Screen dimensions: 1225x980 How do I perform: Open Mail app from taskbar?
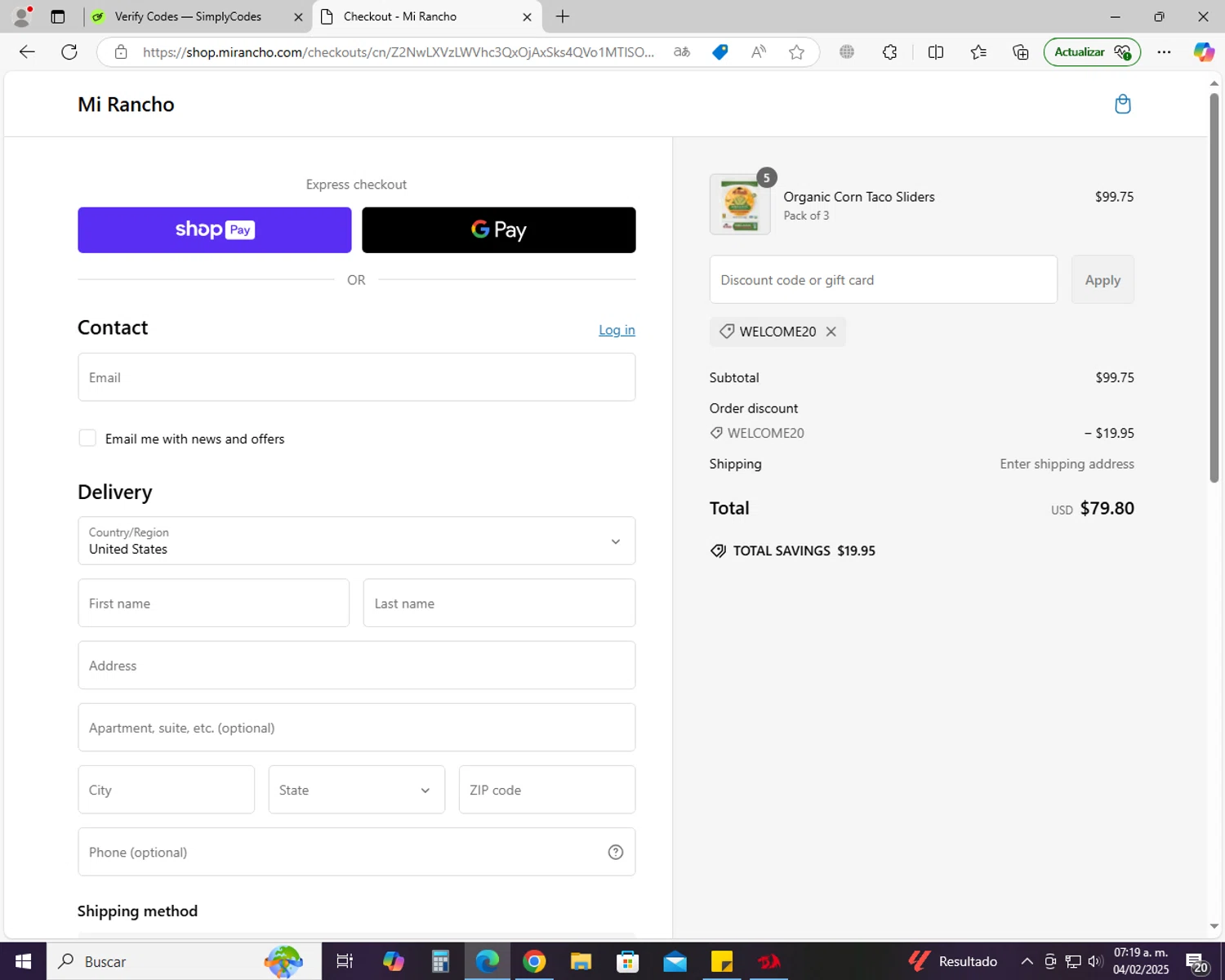(x=675, y=961)
